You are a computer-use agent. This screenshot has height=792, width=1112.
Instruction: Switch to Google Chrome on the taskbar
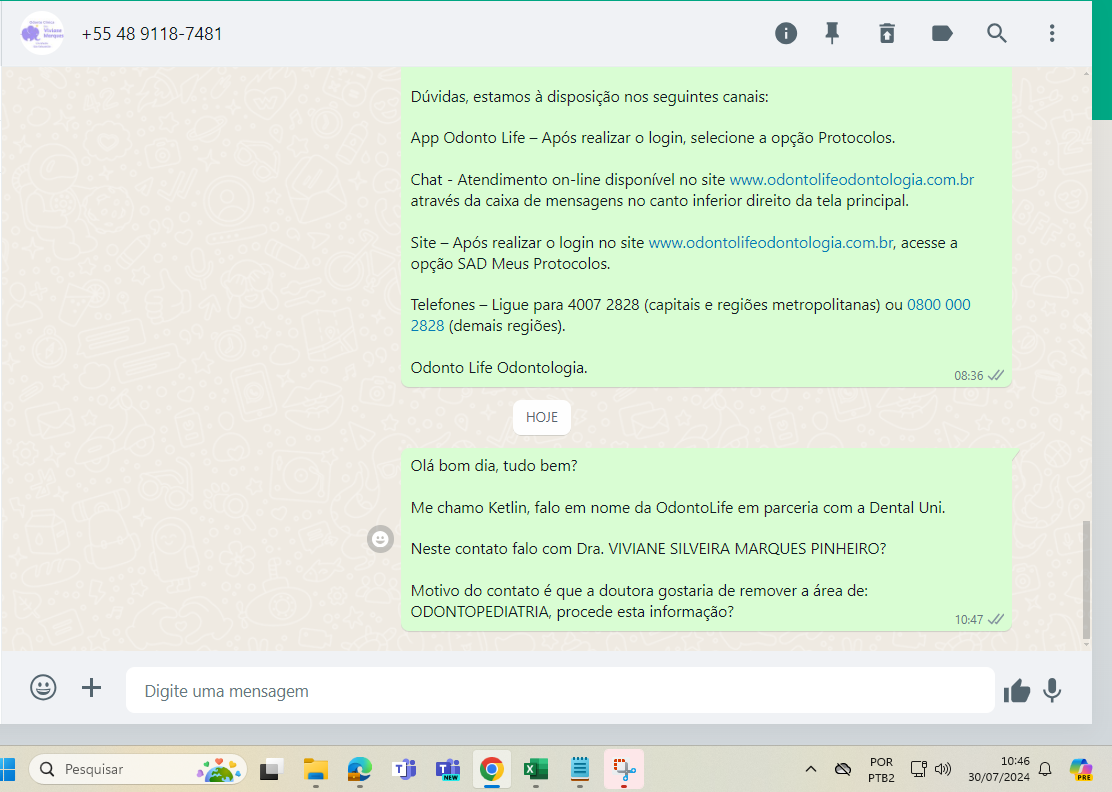click(x=491, y=769)
